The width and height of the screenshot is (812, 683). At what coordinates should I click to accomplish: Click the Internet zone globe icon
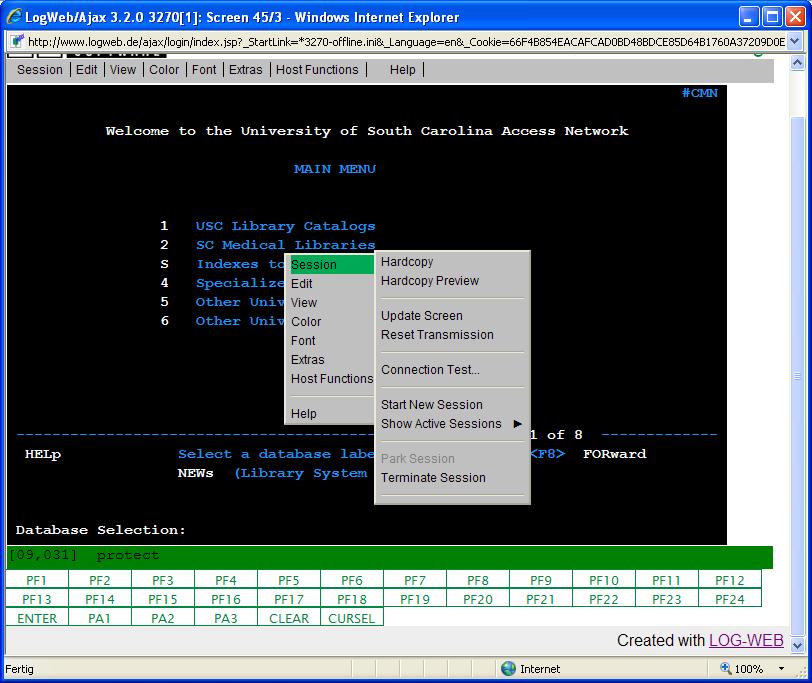point(509,669)
